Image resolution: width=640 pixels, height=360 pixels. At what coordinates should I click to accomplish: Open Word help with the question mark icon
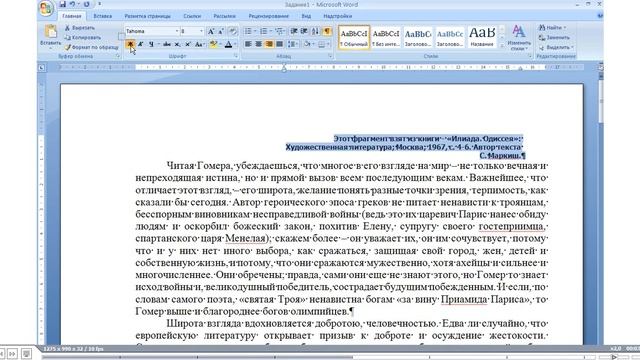coord(600,16)
